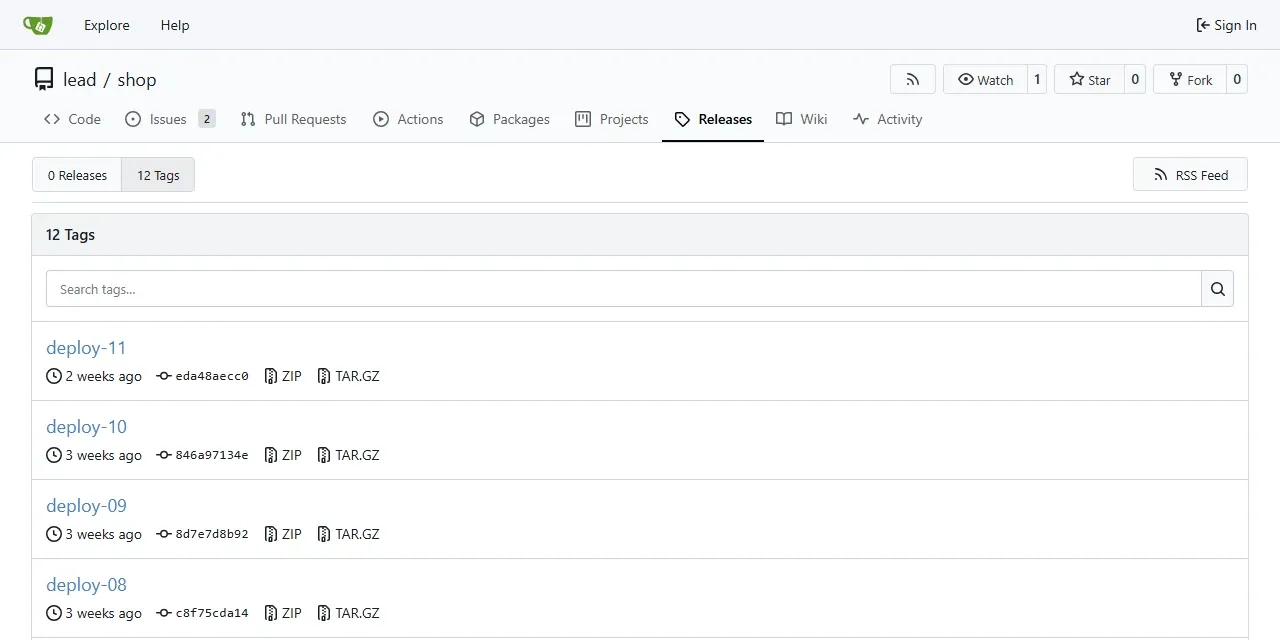
Task: Click the '3 weeks ago' timestamp of deploy-09
Action: pos(104,534)
